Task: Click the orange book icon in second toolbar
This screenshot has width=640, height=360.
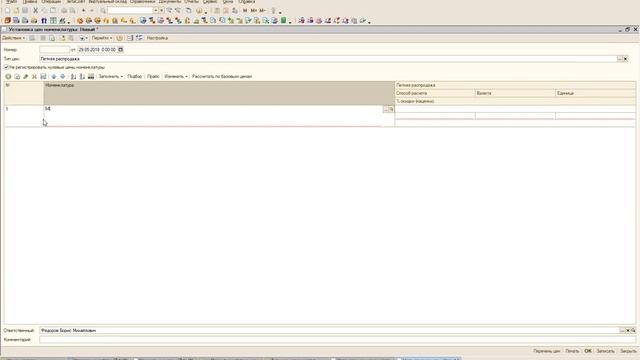Action: click(7, 20)
